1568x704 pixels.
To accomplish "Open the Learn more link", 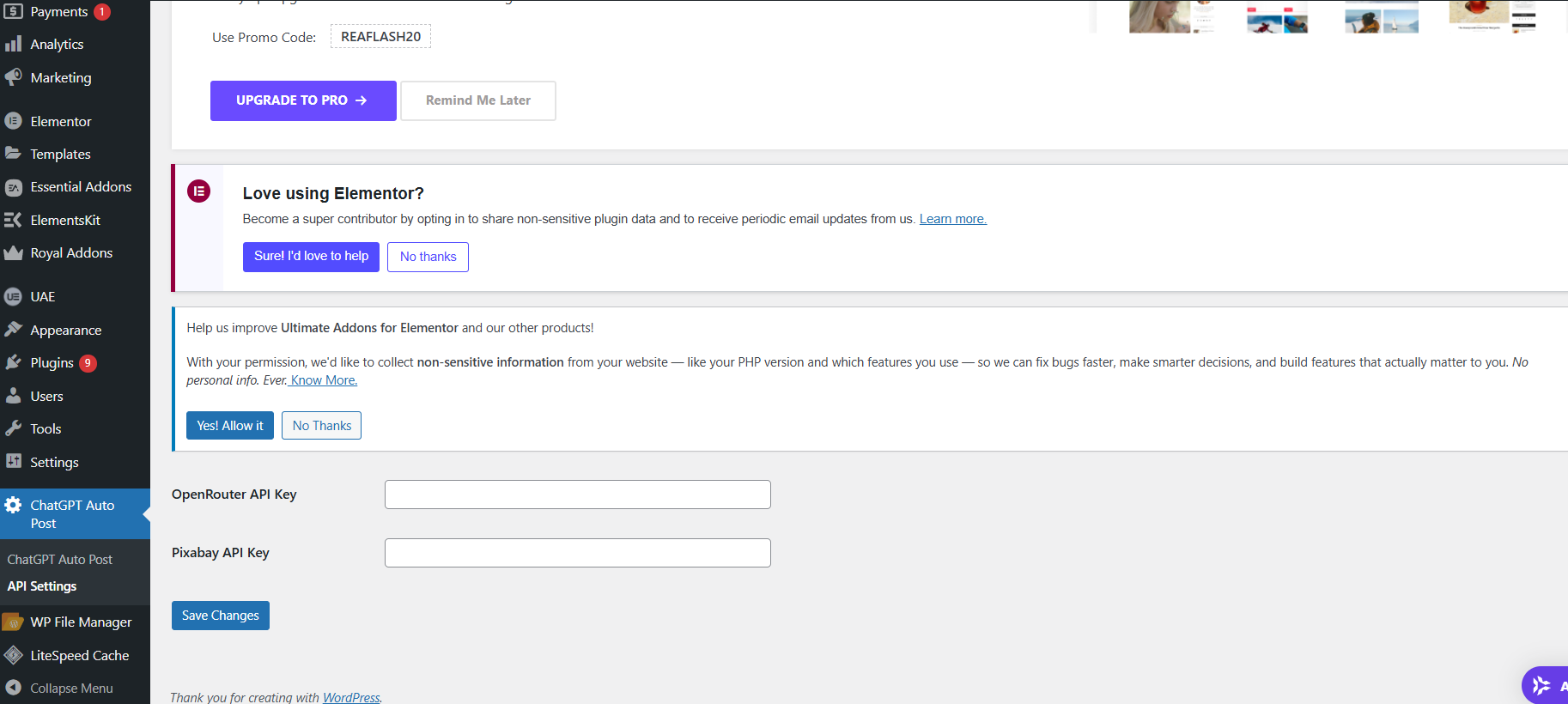I will click(x=953, y=219).
